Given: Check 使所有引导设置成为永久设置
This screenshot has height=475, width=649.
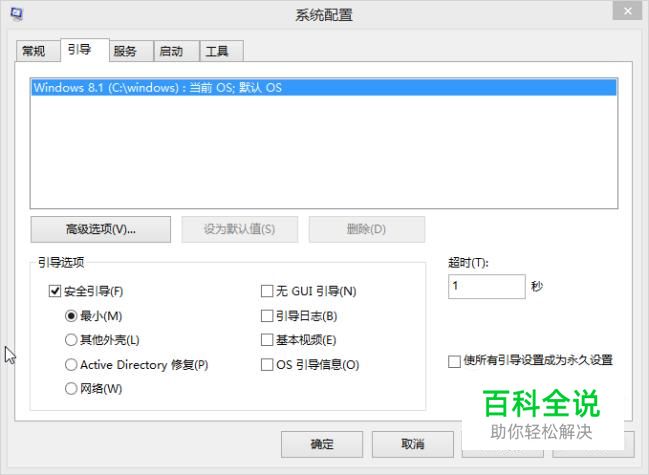Looking at the screenshot, I should [x=454, y=361].
